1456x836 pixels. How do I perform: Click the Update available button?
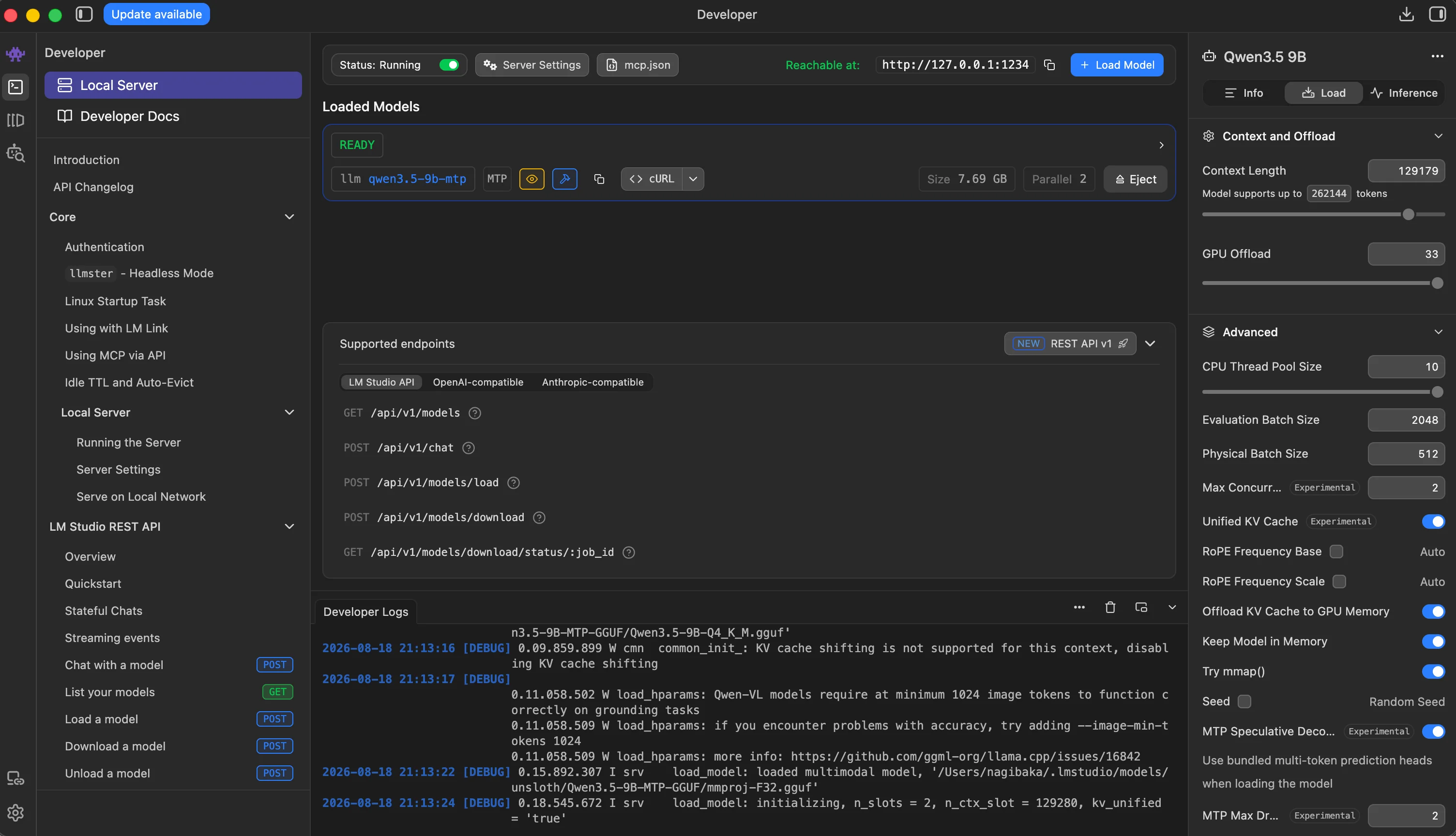pyautogui.click(x=156, y=15)
